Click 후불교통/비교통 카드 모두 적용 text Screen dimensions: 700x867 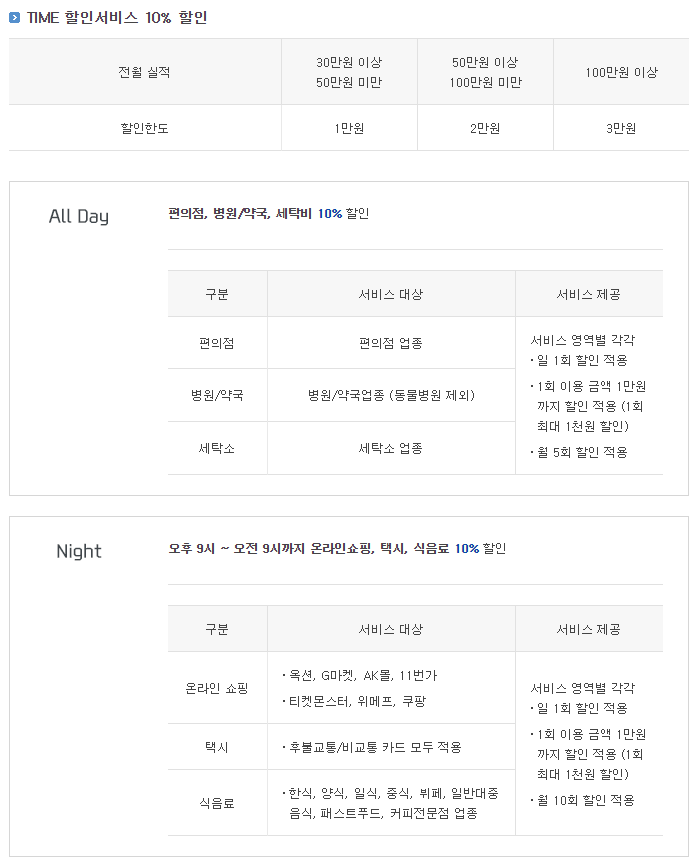click(372, 748)
